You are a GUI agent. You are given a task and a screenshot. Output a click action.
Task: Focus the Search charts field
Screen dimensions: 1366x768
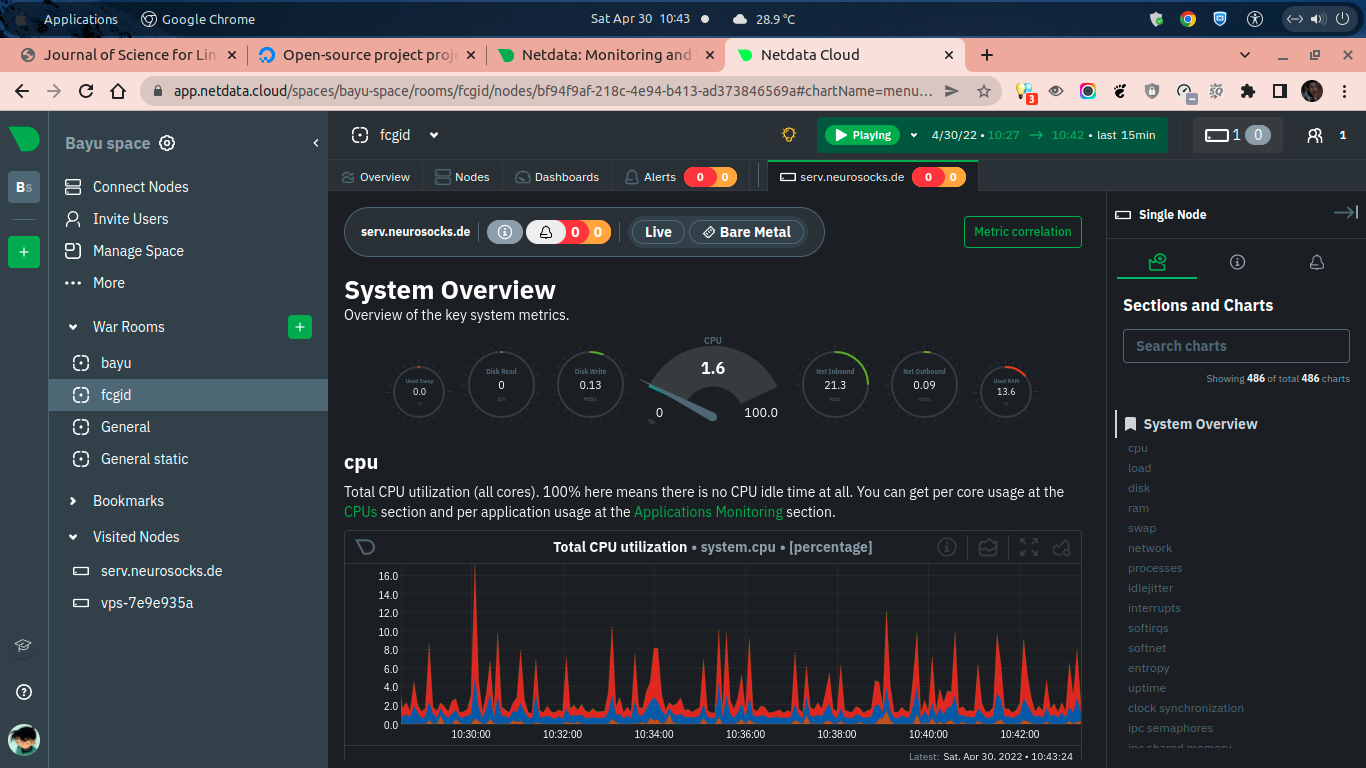pyautogui.click(x=1236, y=346)
